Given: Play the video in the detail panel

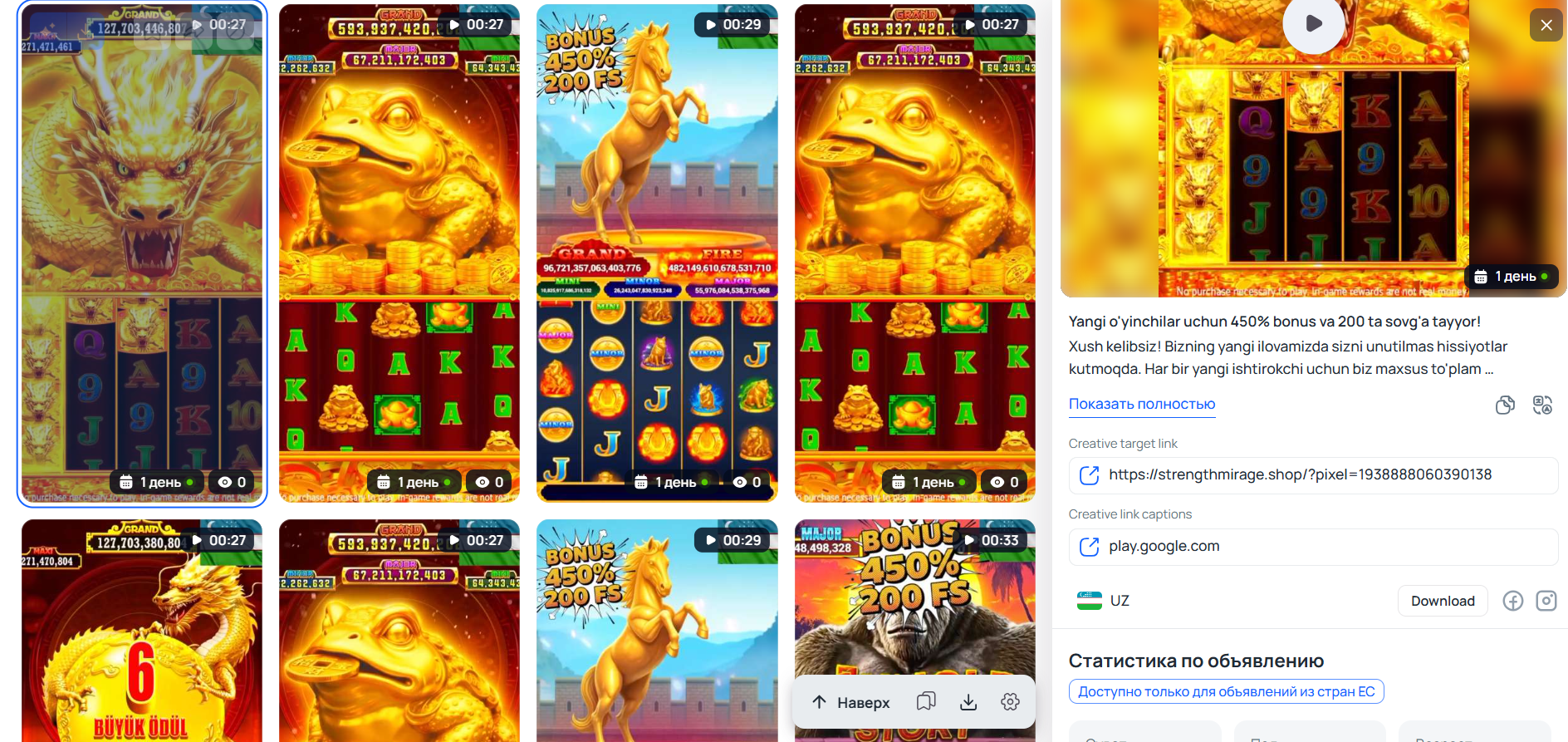Looking at the screenshot, I should point(1314,23).
